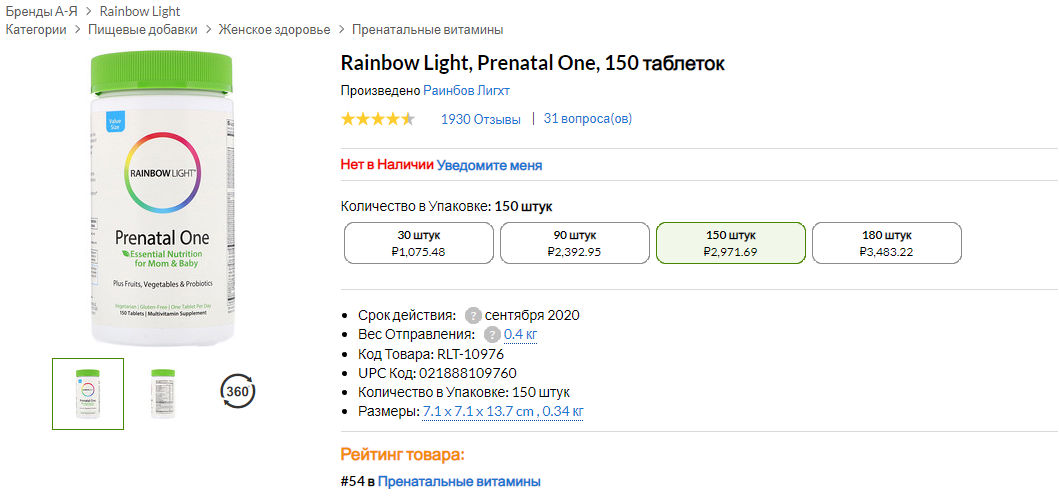Open the Женское здоровье category breadcrumb
This screenshot has width=1059, height=502.
pyautogui.click(x=274, y=29)
